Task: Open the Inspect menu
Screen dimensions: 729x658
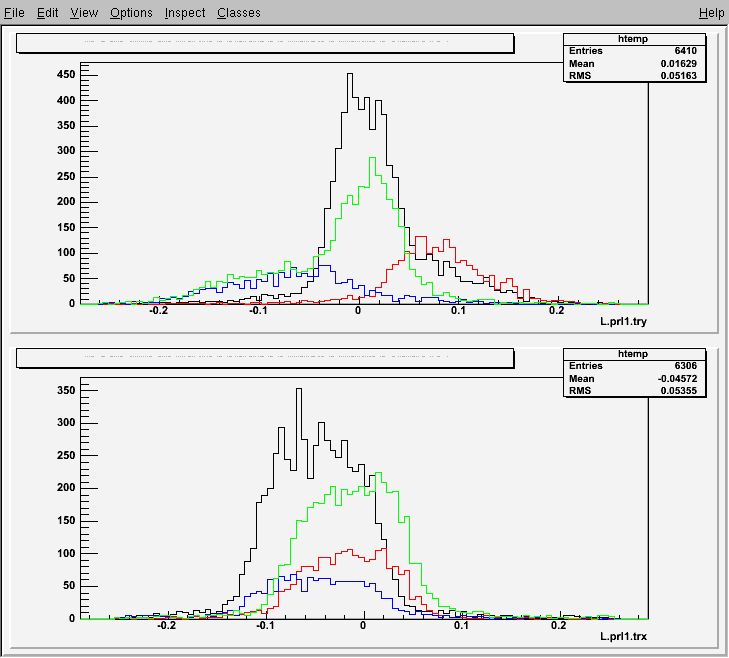Action: tap(185, 13)
